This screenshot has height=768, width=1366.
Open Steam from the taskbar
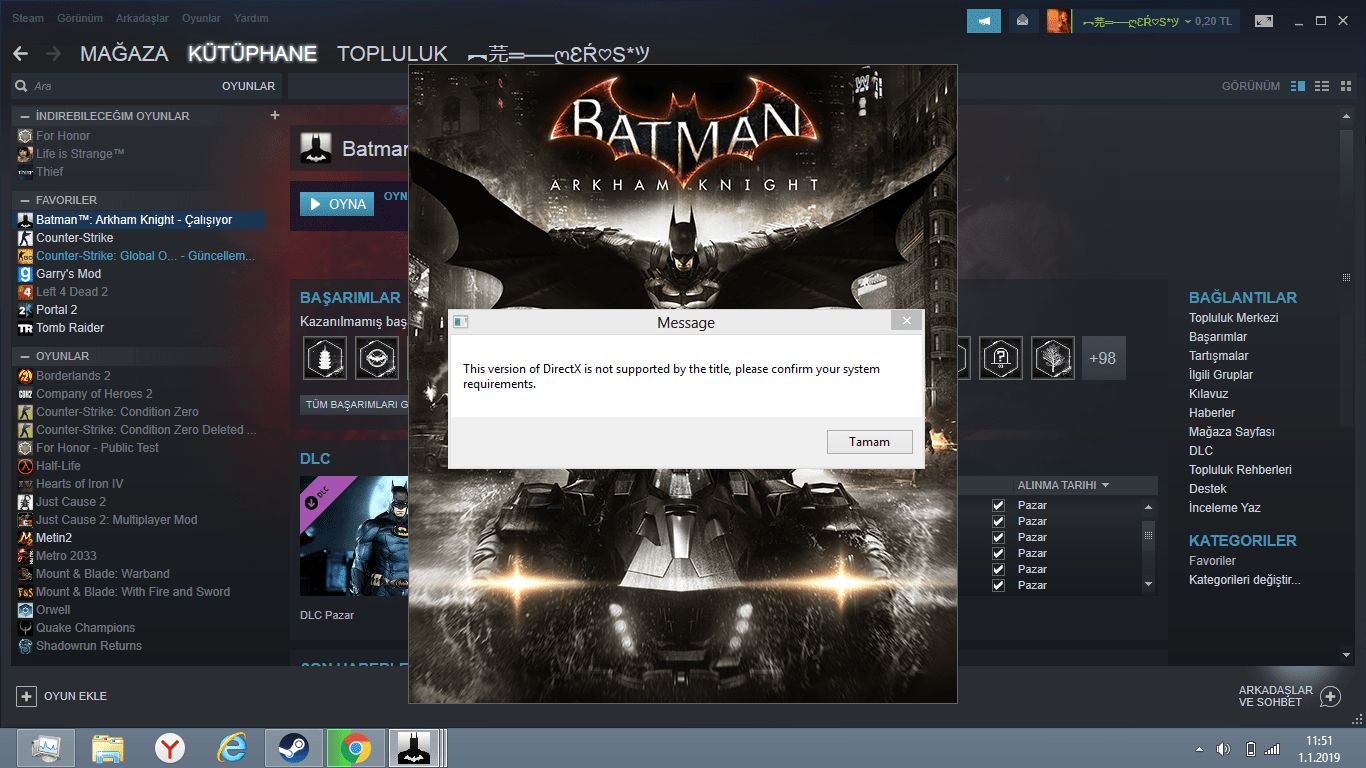292,747
